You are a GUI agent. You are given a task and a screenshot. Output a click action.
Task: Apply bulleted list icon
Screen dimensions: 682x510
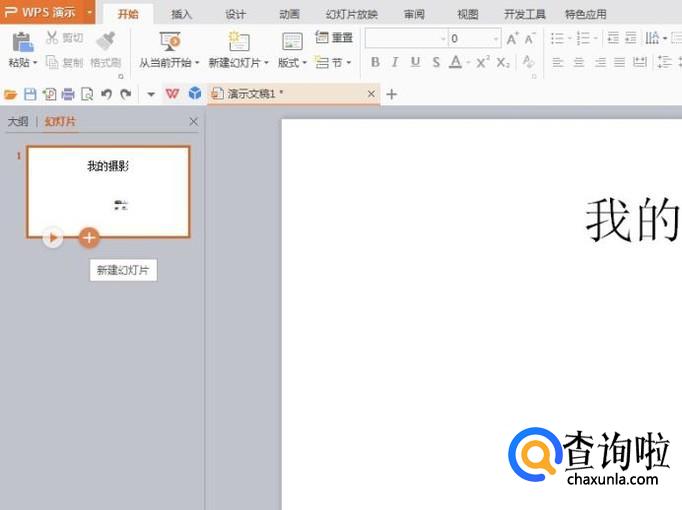(x=558, y=38)
